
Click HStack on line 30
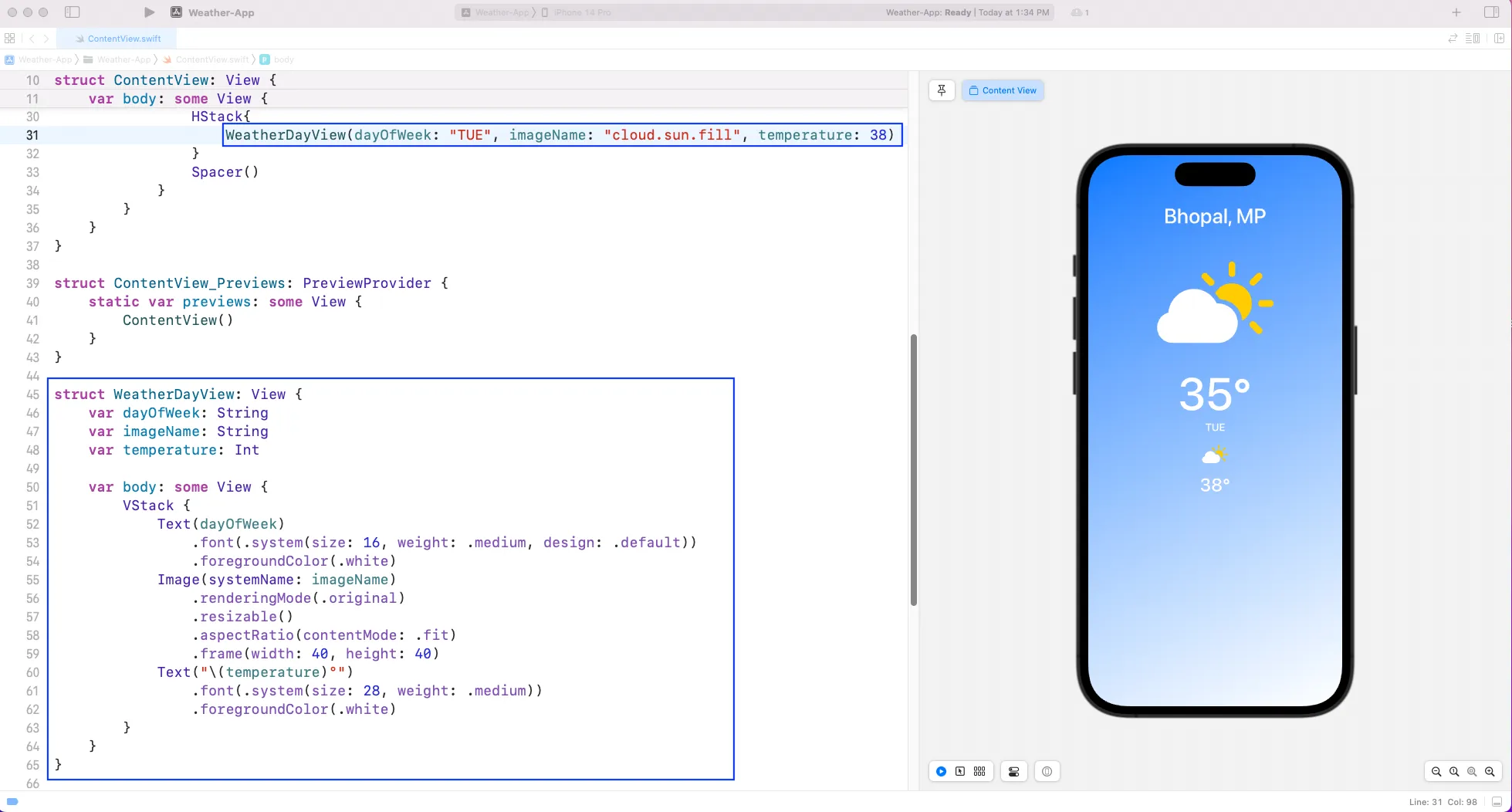click(x=221, y=117)
